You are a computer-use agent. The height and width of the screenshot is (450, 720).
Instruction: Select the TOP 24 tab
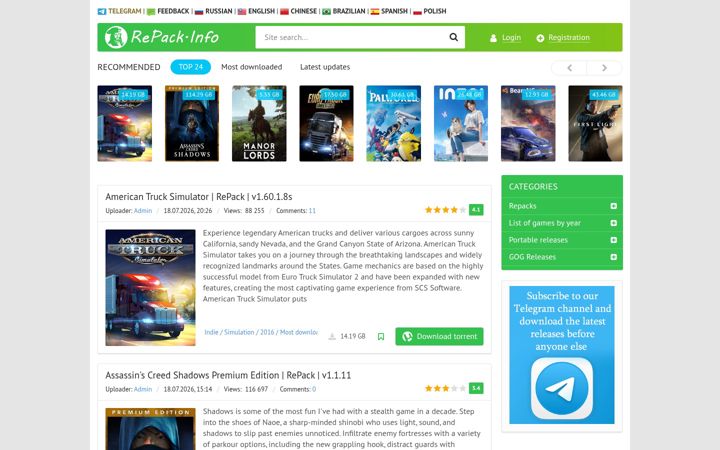coord(191,67)
